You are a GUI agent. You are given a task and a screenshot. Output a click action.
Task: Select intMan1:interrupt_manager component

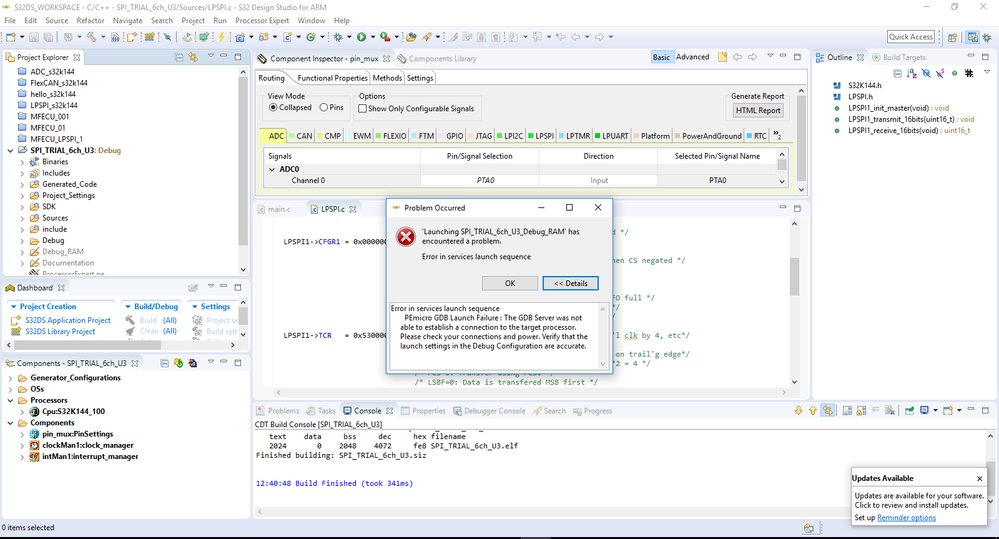click(90, 457)
